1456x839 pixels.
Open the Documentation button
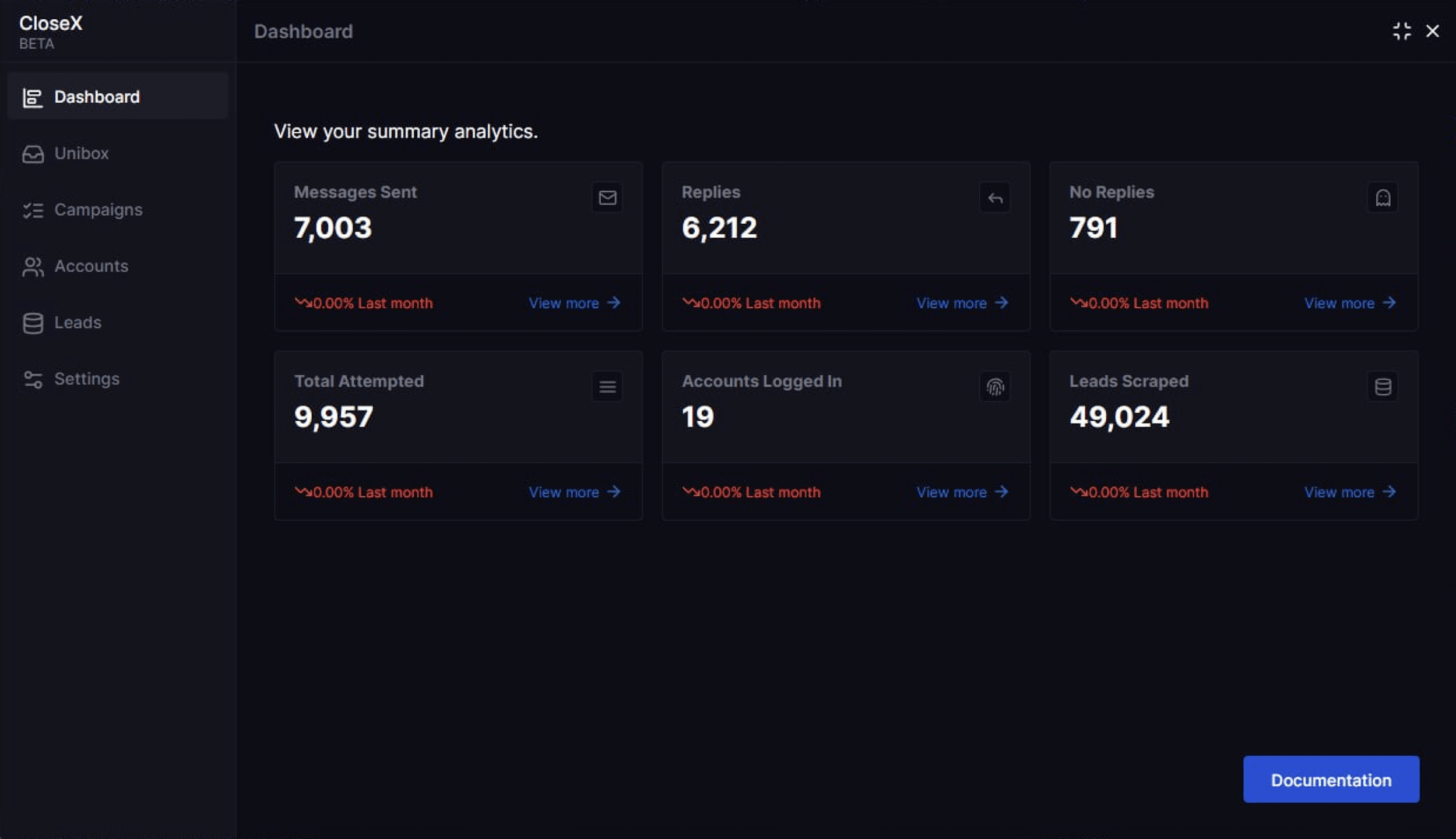(x=1331, y=779)
